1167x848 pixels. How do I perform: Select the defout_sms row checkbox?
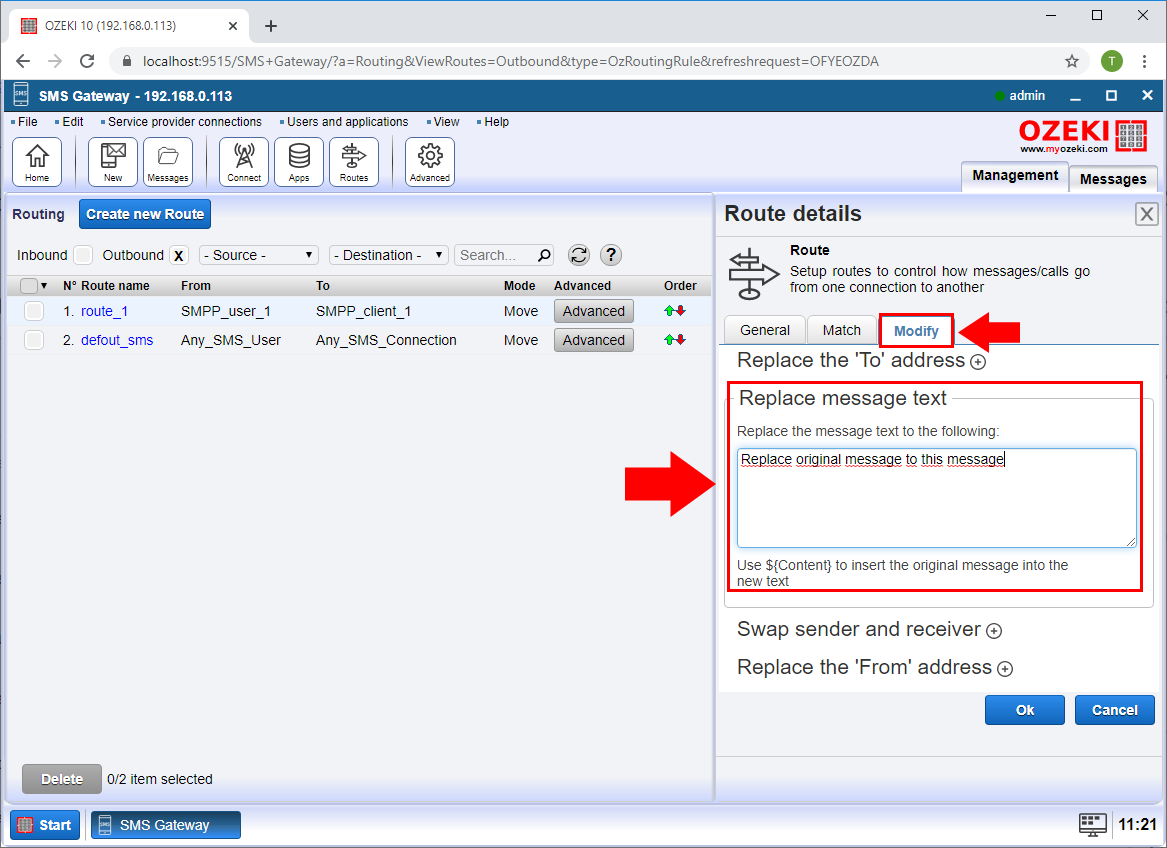pyautogui.click(x=33, y=340)
